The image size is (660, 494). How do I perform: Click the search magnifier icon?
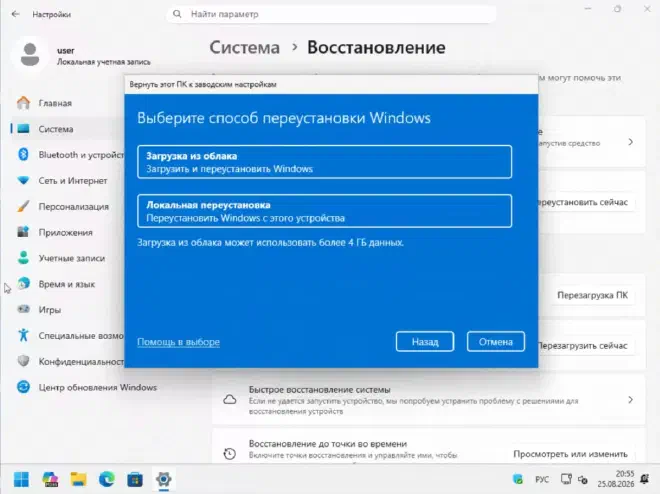[177, 14]
